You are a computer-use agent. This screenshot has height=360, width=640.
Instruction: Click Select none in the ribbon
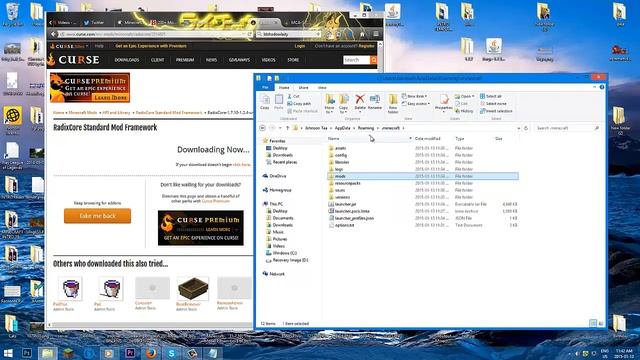pyautogui.click(x=493, y=104)
